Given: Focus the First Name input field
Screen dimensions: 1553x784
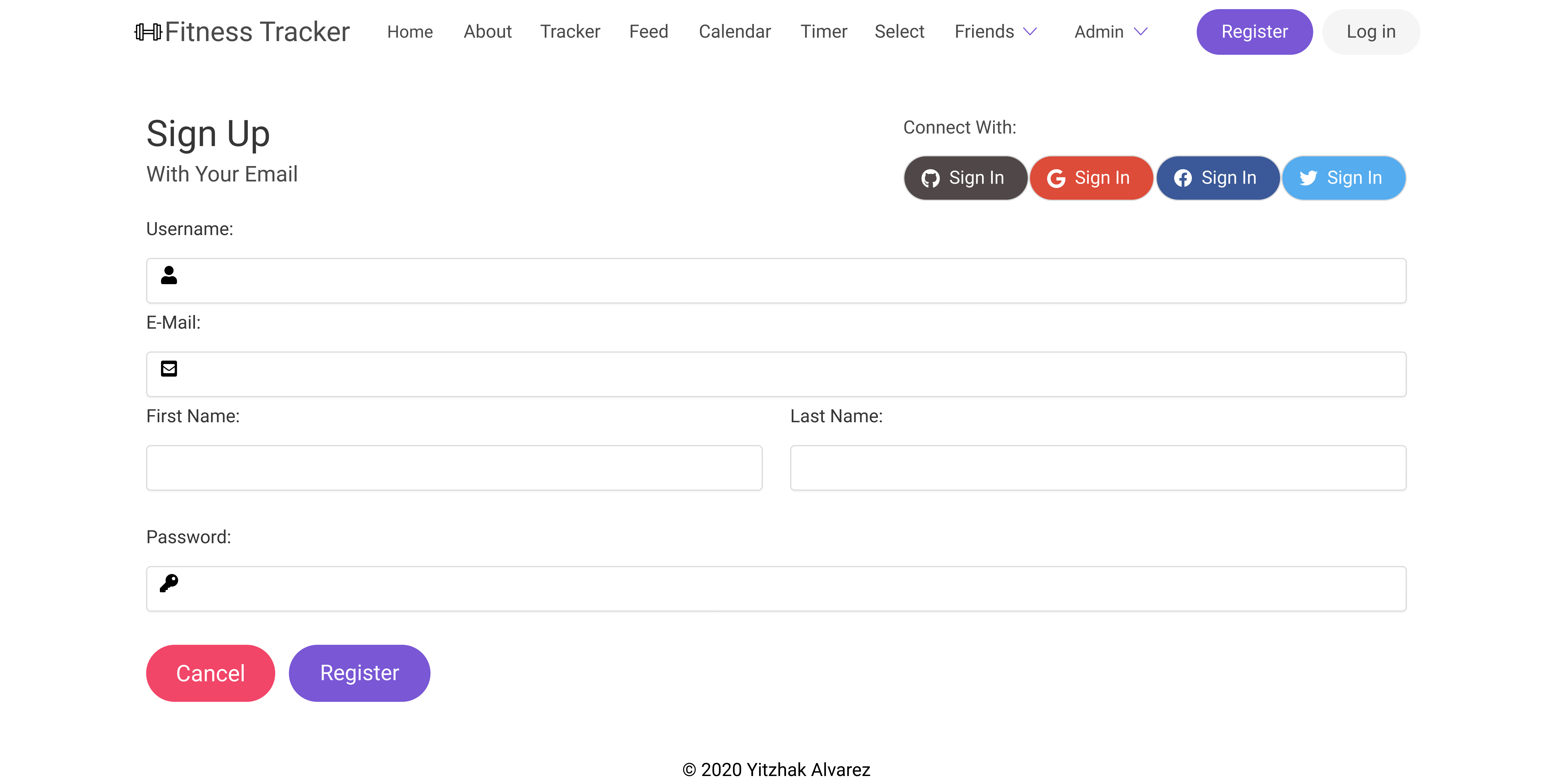Looking at the screenshot, I should (x=454, y=468).
